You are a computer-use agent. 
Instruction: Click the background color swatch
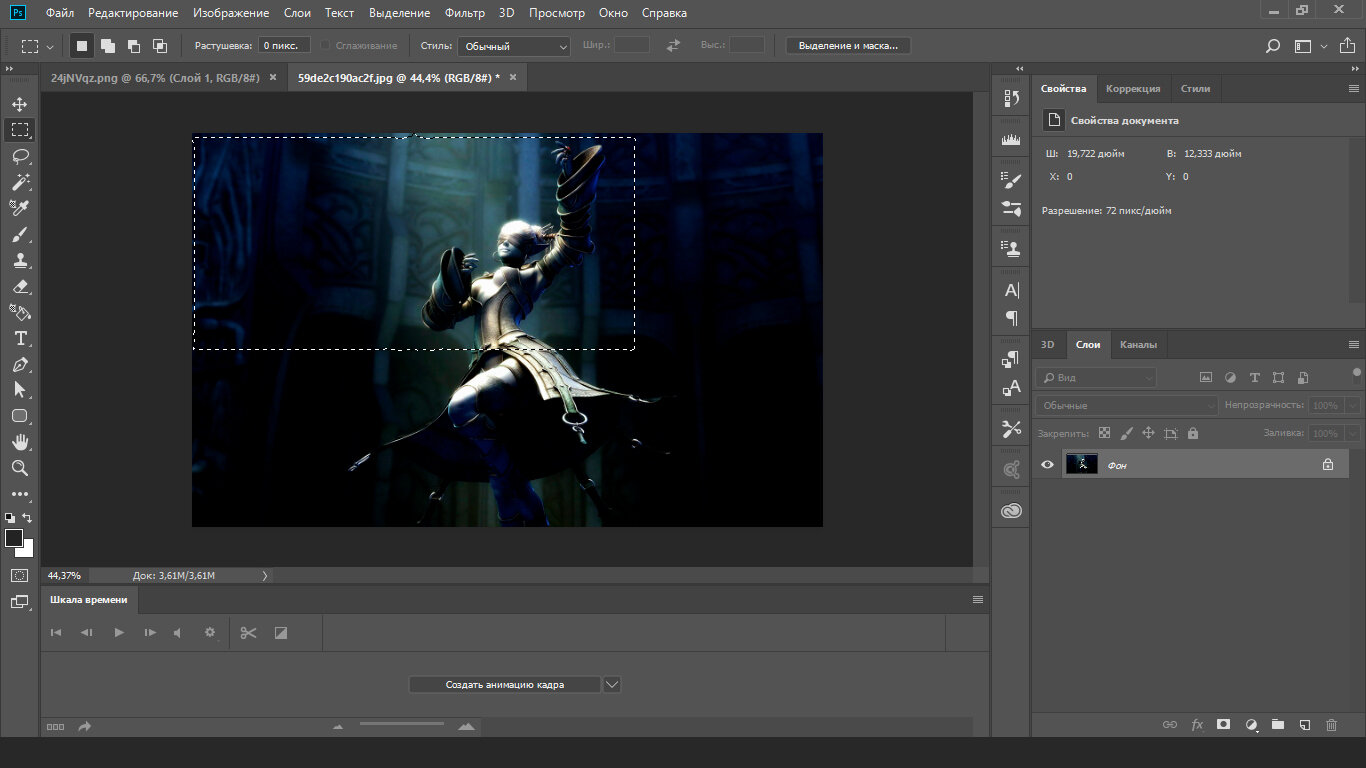pos(27,550)
